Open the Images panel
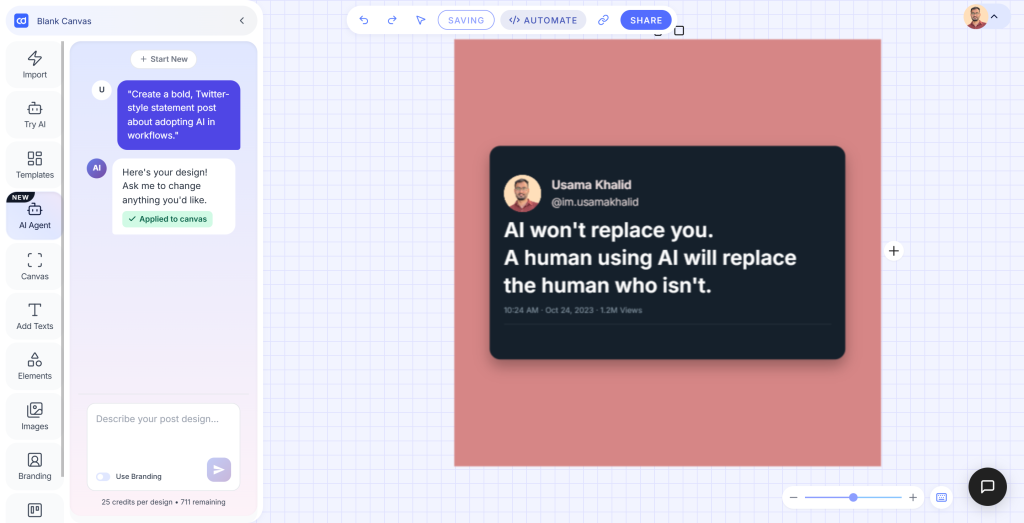1024x523 pixels. pos(35,417)
